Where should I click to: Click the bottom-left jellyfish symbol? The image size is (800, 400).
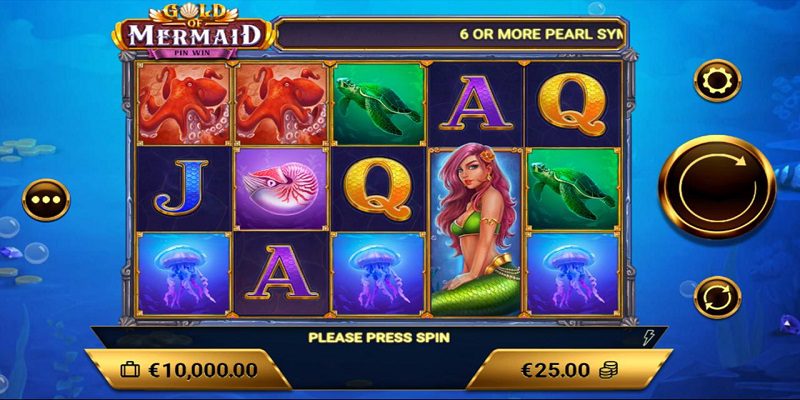pyautogui.click(x=184, y=273)
